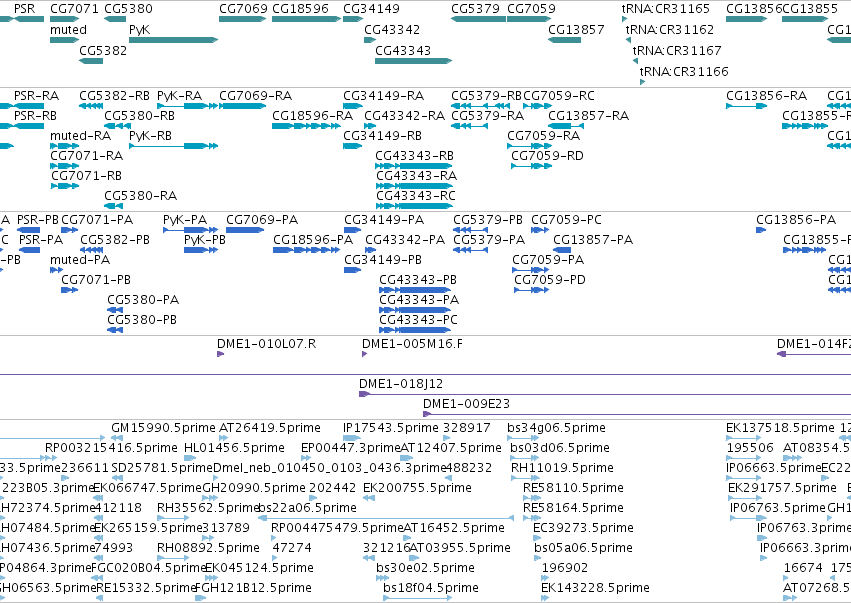
Task: Open the CG7069-PA protein feature
Action: pos(245,230)
